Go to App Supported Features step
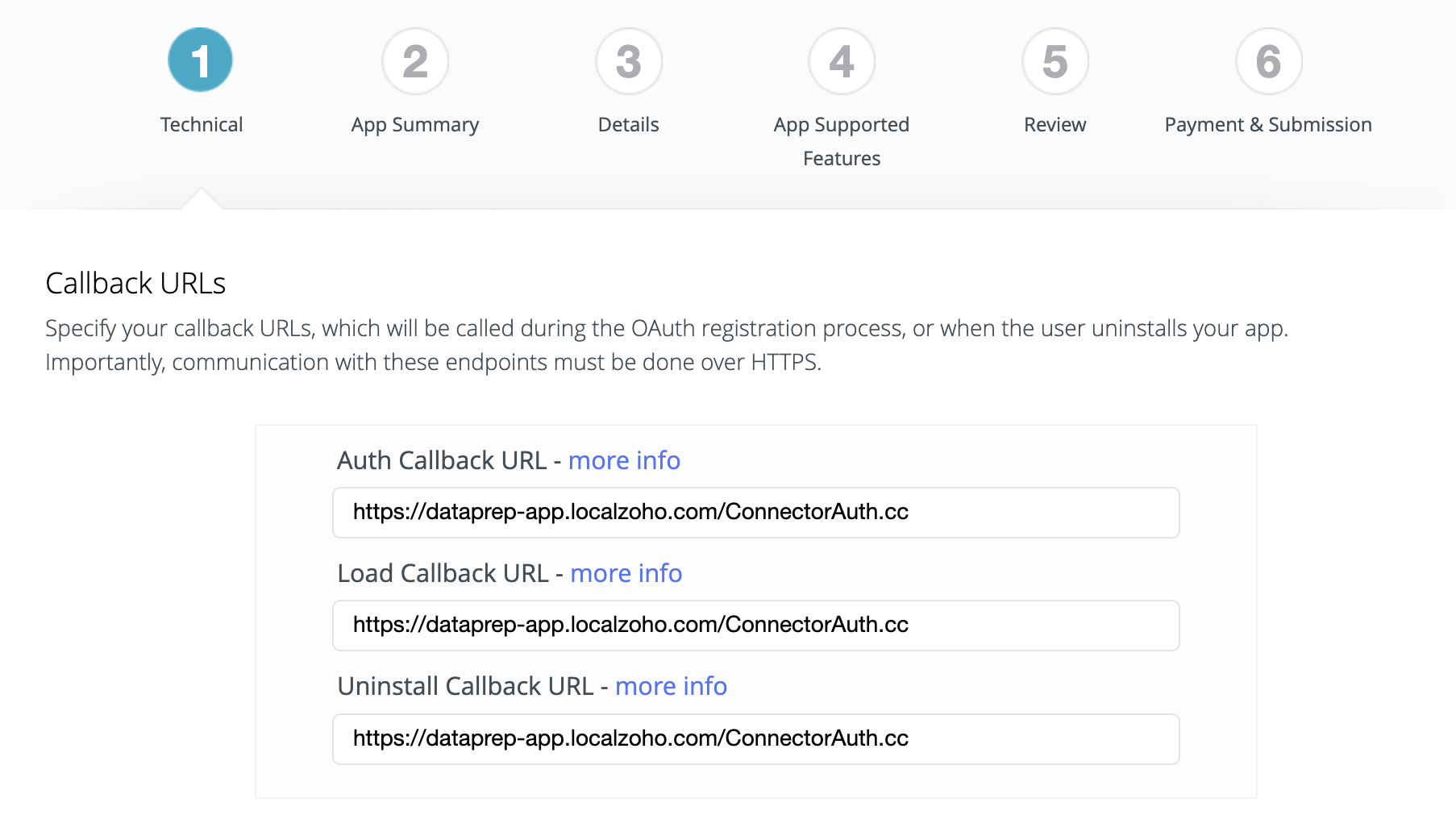 [x=842, y=141]
